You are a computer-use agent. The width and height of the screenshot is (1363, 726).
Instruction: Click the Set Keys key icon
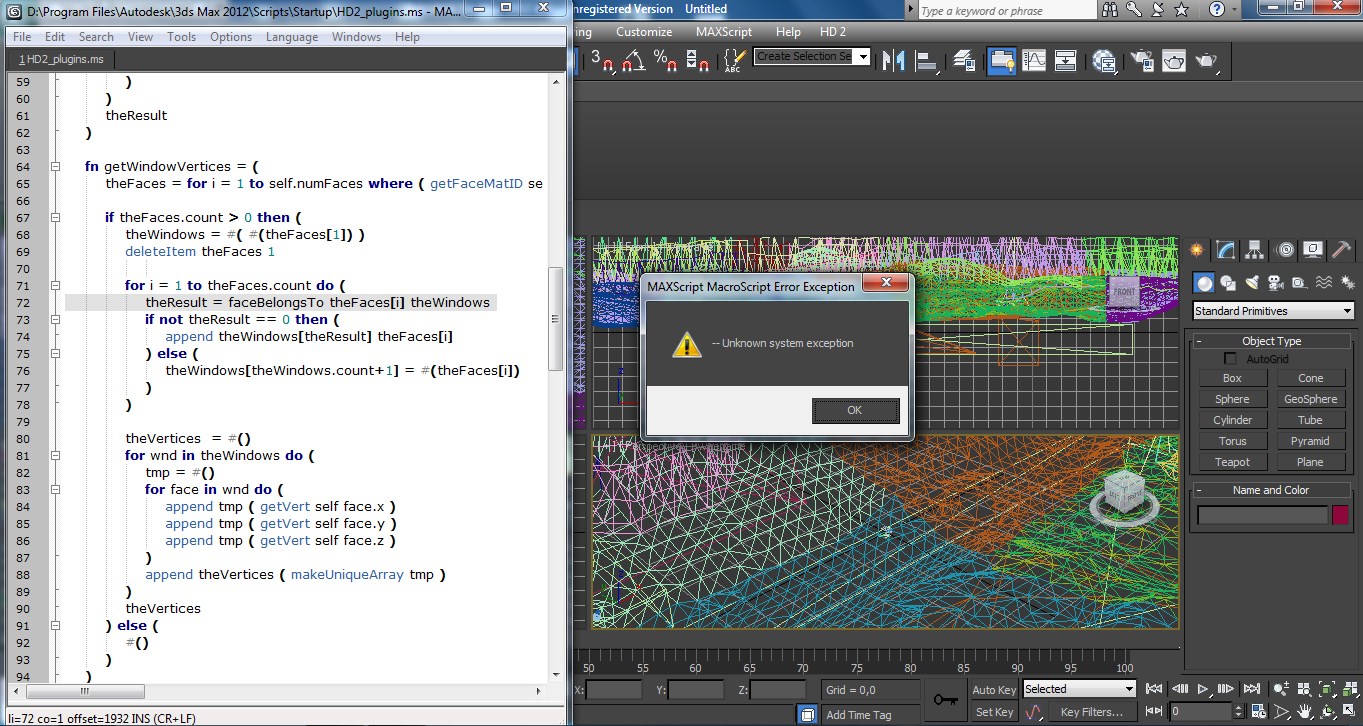pyautogui.click(x=944, y=699)
